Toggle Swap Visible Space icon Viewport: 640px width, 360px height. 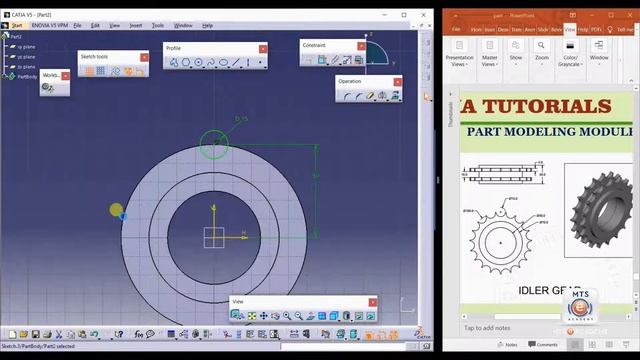(x=371, y=316)
